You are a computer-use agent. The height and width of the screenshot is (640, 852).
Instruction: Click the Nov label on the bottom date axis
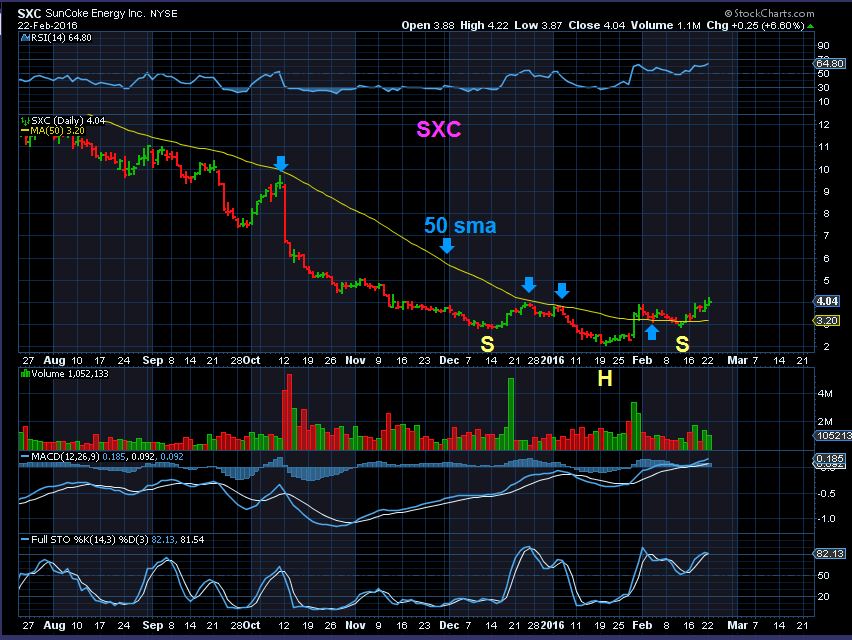click(355, 625)
